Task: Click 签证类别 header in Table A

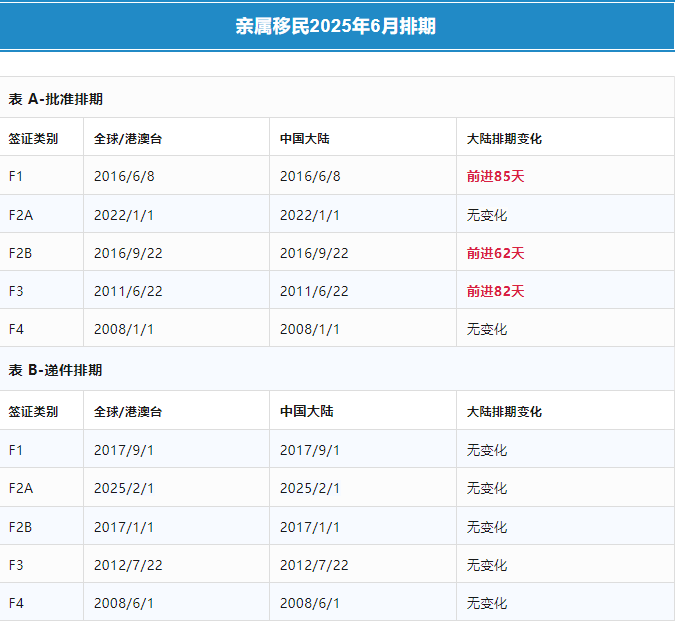Action: click(33, 138)
